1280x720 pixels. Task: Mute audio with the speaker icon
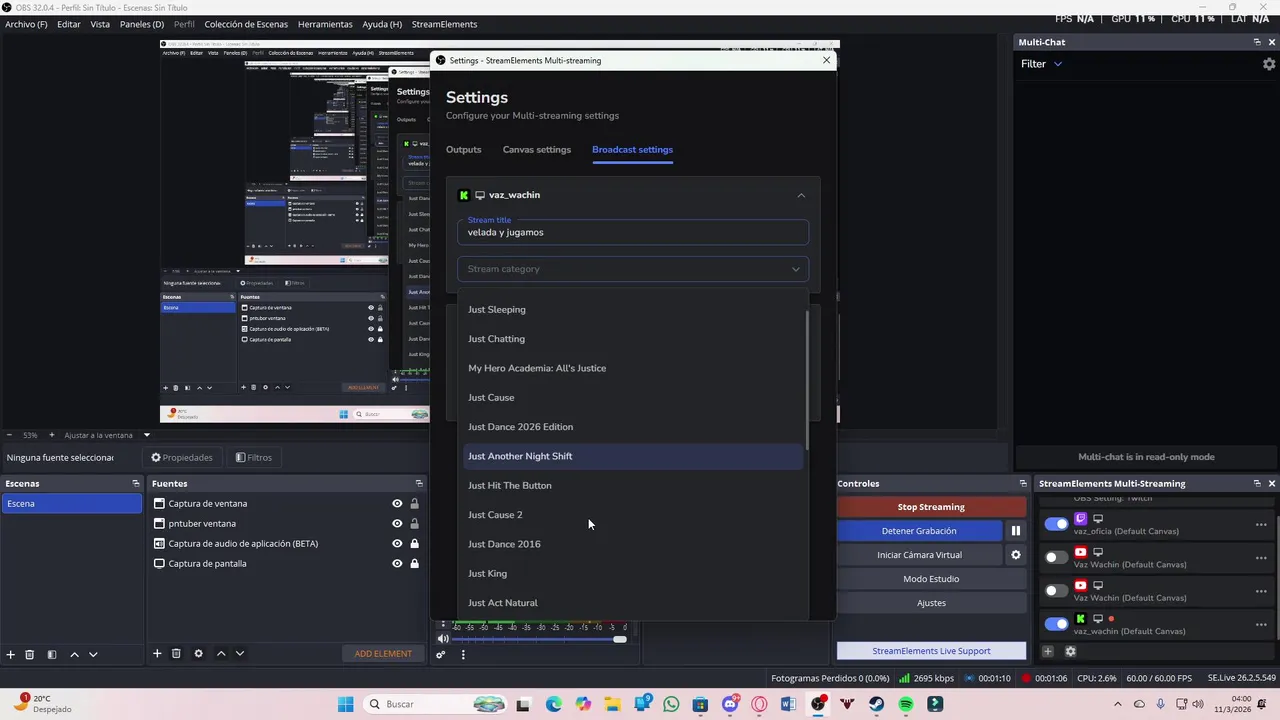coord(443,639)
